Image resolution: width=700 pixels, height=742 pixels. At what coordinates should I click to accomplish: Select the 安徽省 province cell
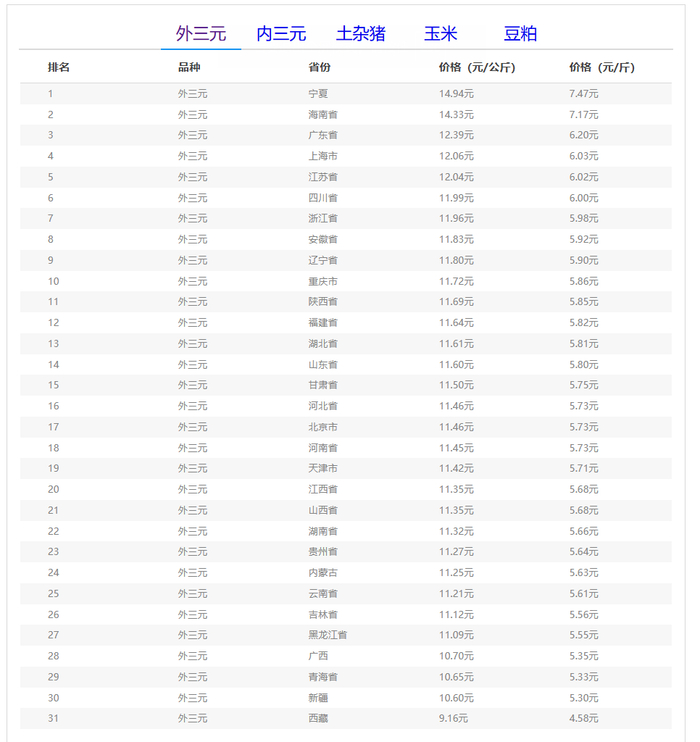(x=323, y=239)
